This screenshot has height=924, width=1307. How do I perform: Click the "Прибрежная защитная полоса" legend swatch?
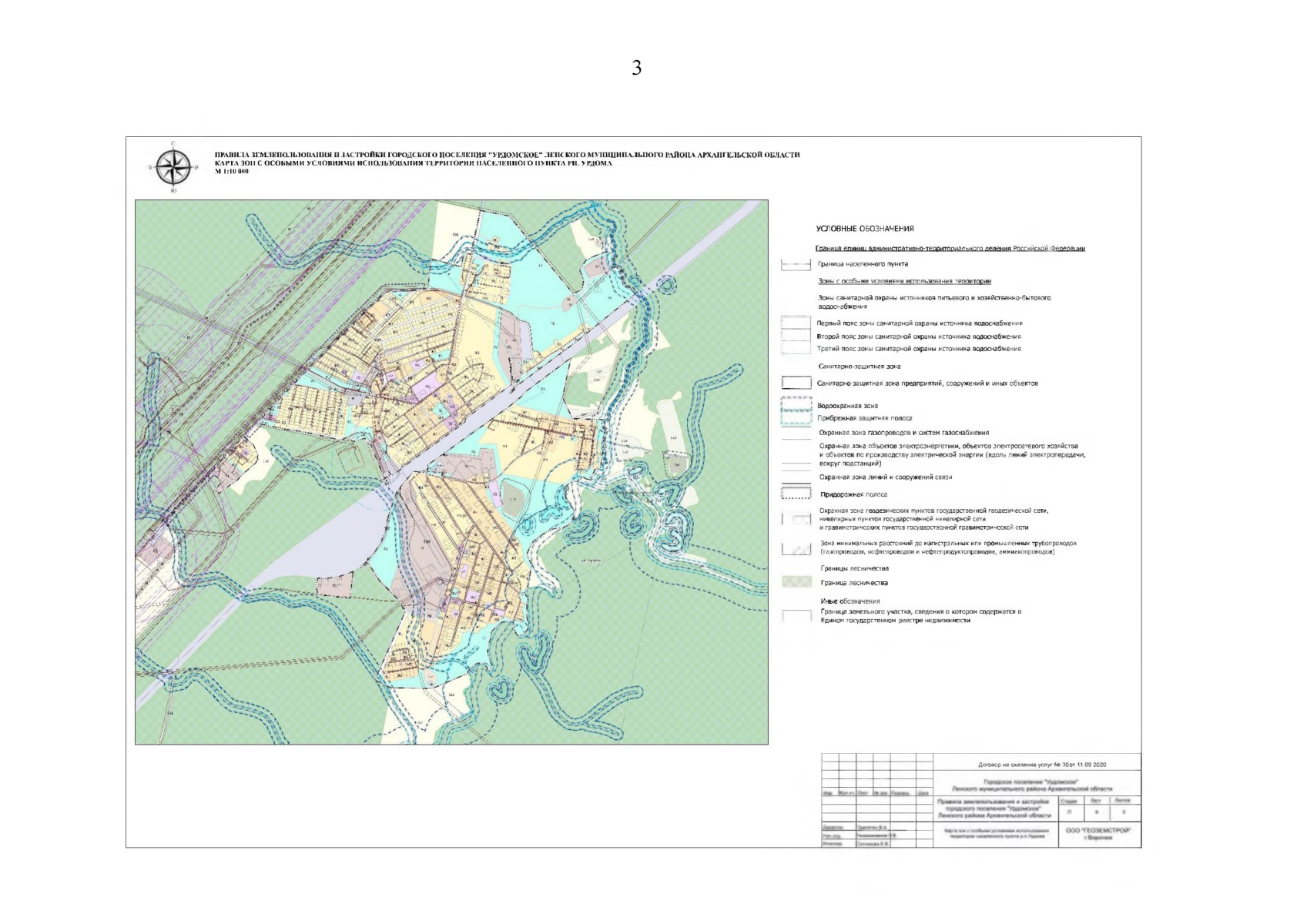pyautogui.click(x=796, y=418)
